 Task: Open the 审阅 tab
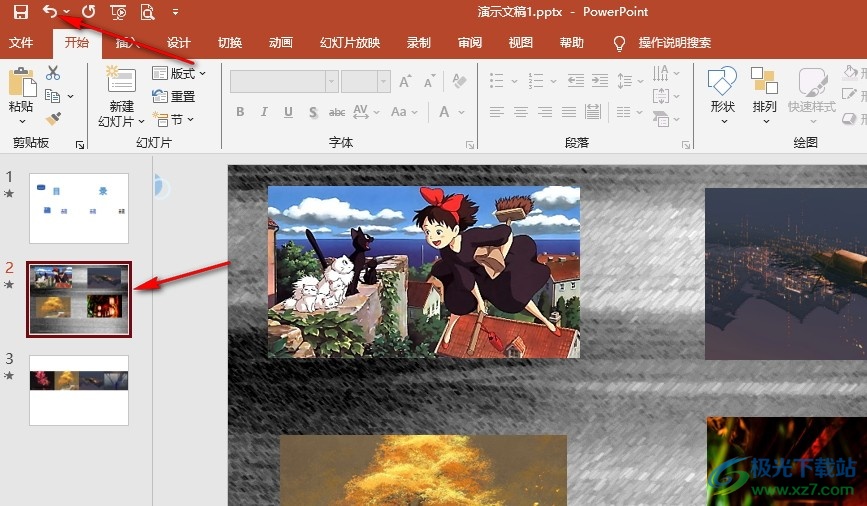[x=469, y=43]
